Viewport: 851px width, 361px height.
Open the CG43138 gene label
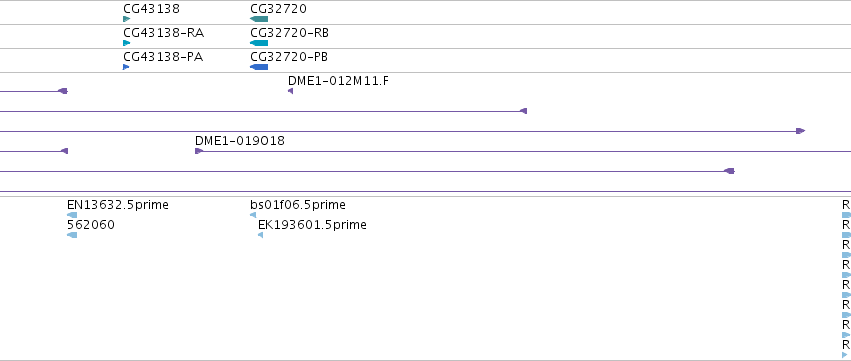(x=151, y=9)
